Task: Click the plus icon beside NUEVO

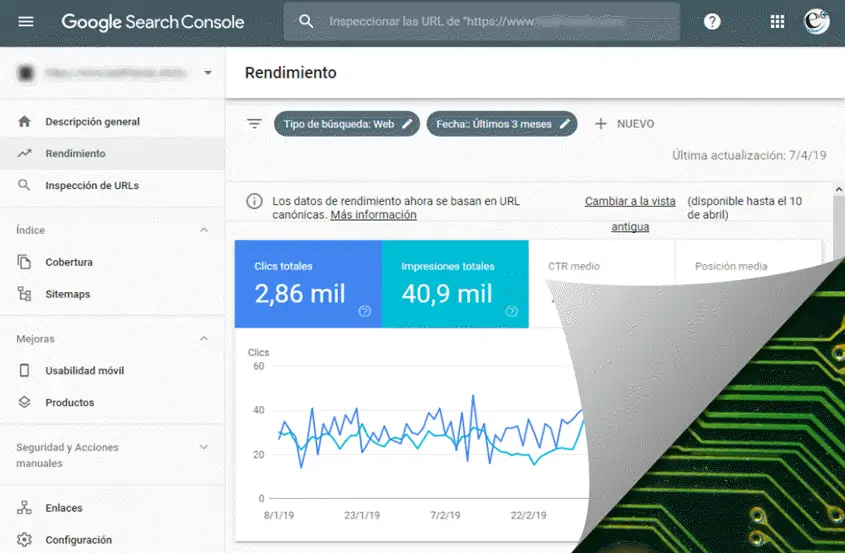Action: point(600,124)
